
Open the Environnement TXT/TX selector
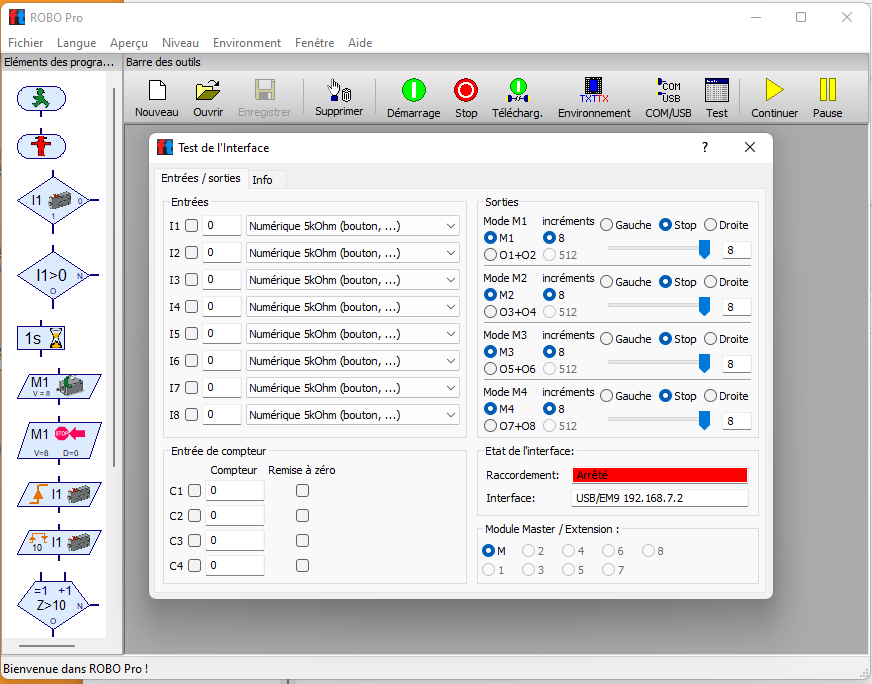(x=594, y=98)
